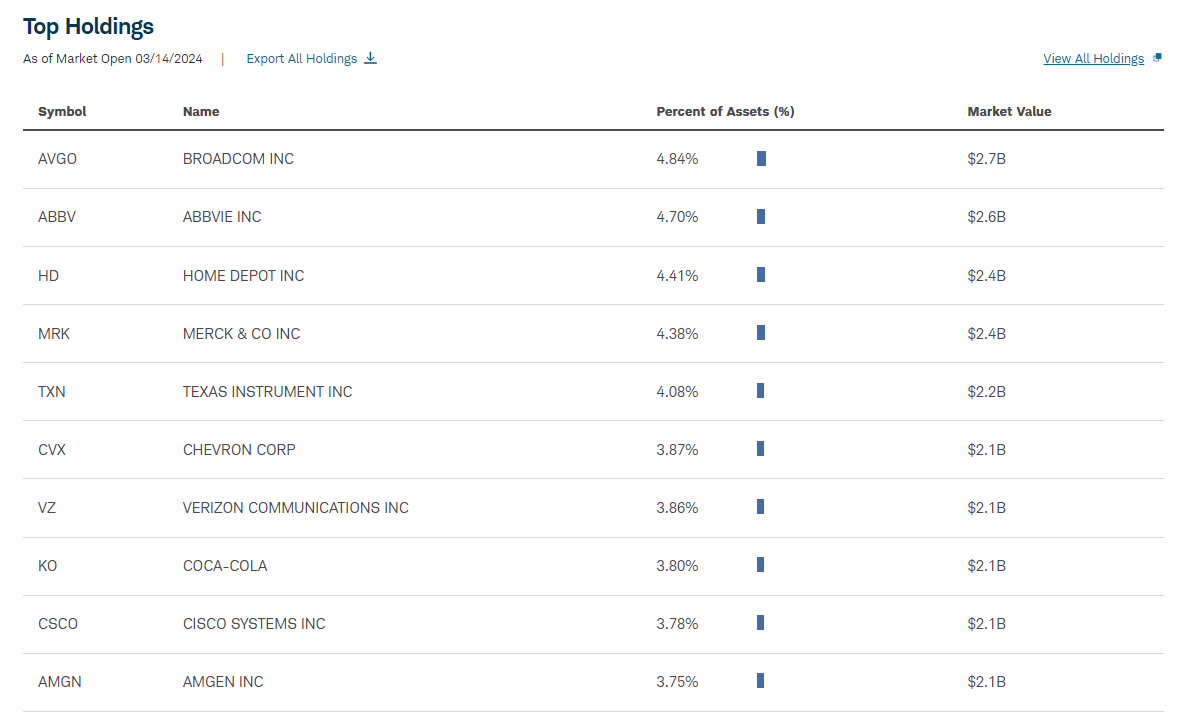Viewport: 1186px width, 717px height.
Task: Click the VZ ticker symbol
Action: [46, 507]
